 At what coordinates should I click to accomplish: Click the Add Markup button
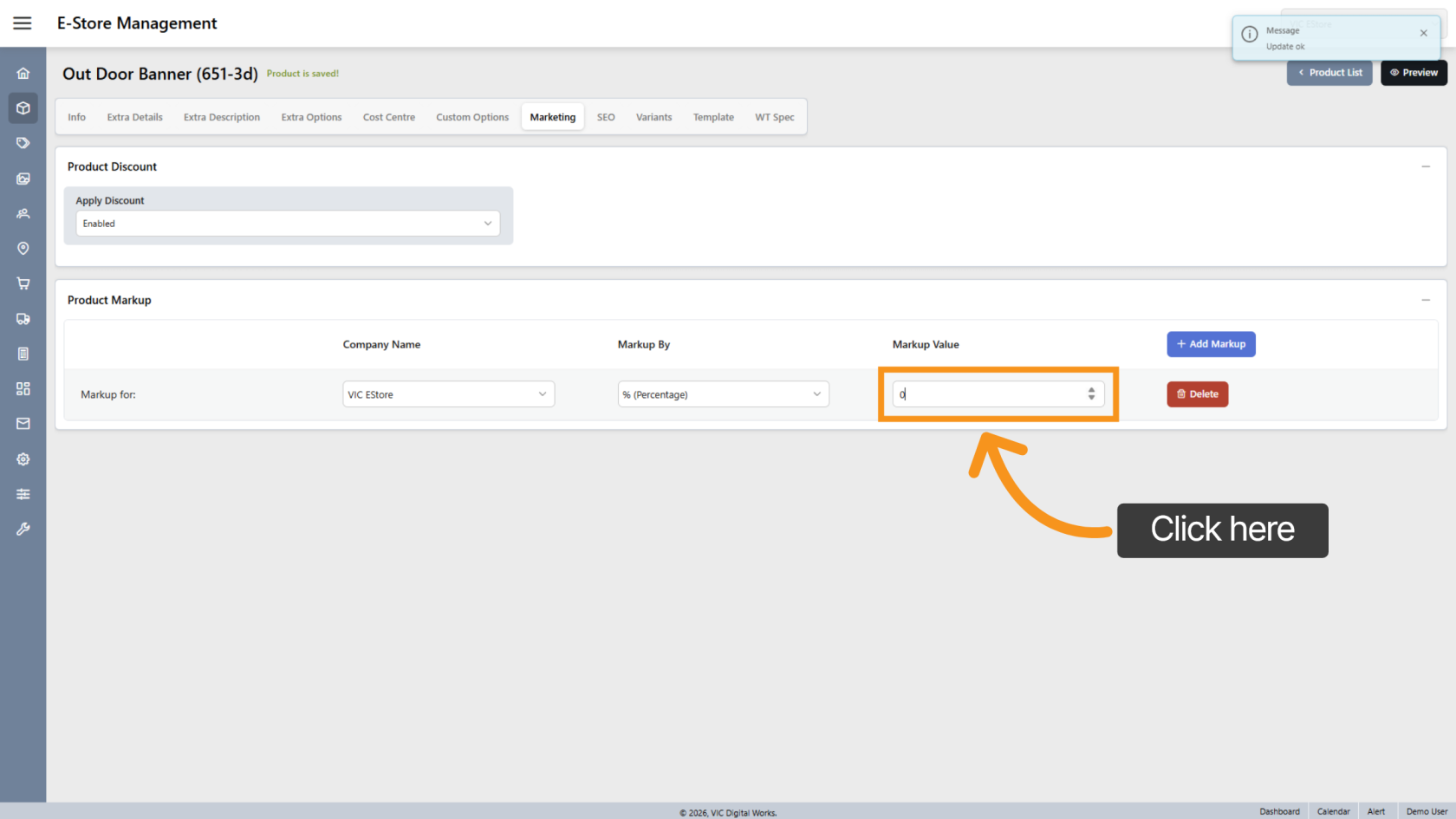pyautogui.click(x=1211, y=344)
